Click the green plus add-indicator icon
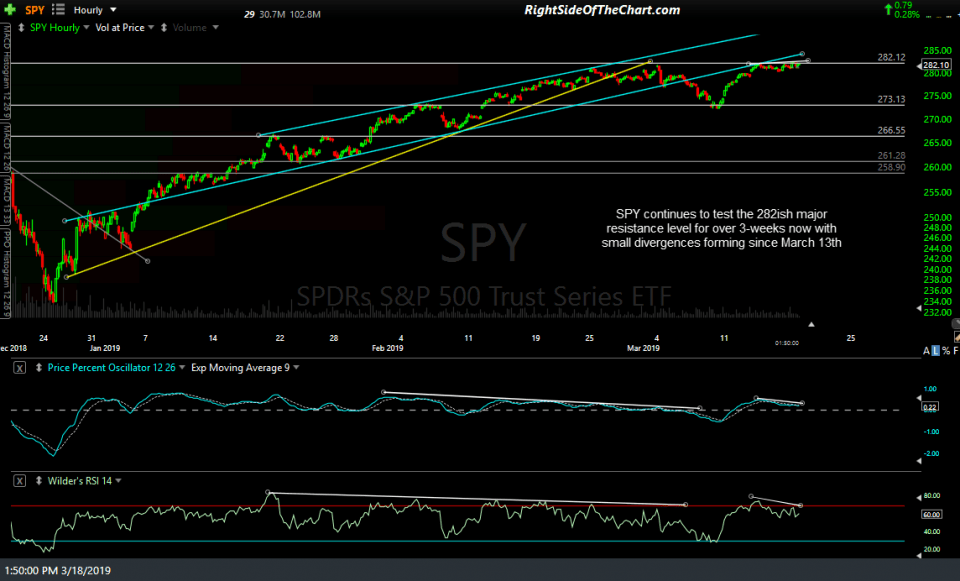The image size is (960, 581). click(10, 10)
